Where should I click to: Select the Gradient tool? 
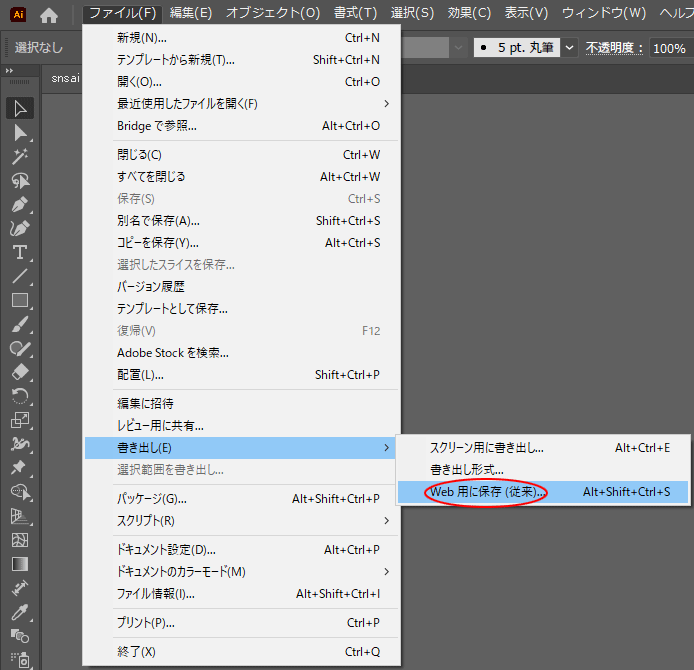coord(20,564)
